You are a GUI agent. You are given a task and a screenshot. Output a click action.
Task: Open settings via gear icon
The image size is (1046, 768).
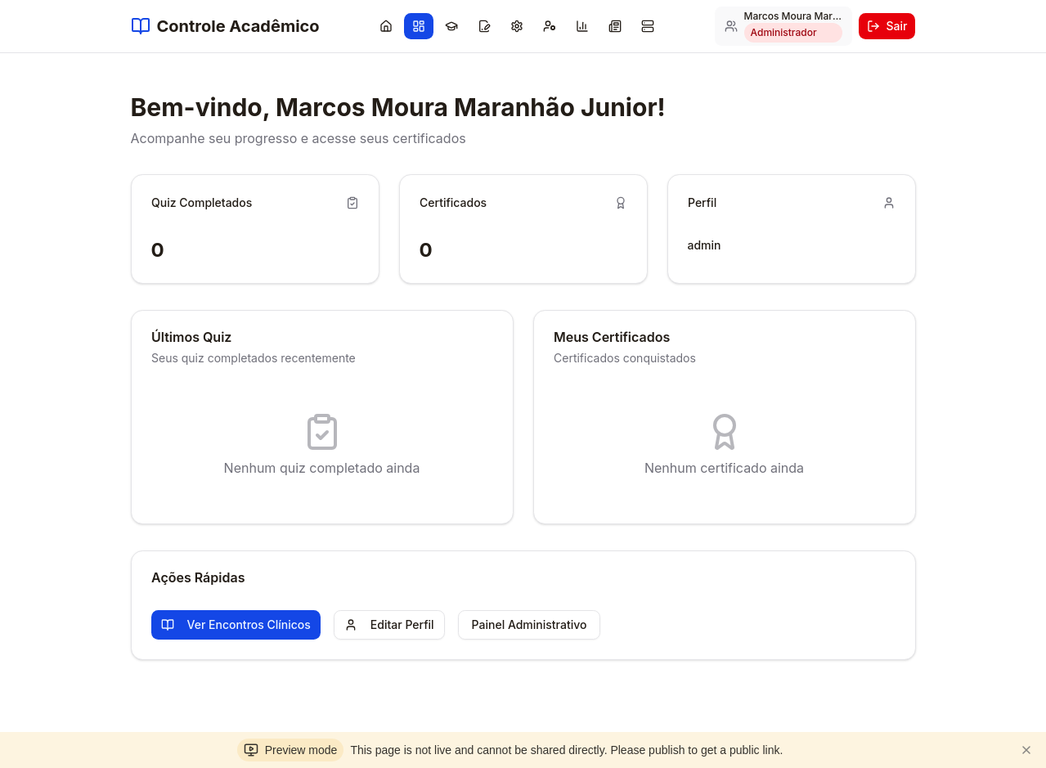click(516, 26)
